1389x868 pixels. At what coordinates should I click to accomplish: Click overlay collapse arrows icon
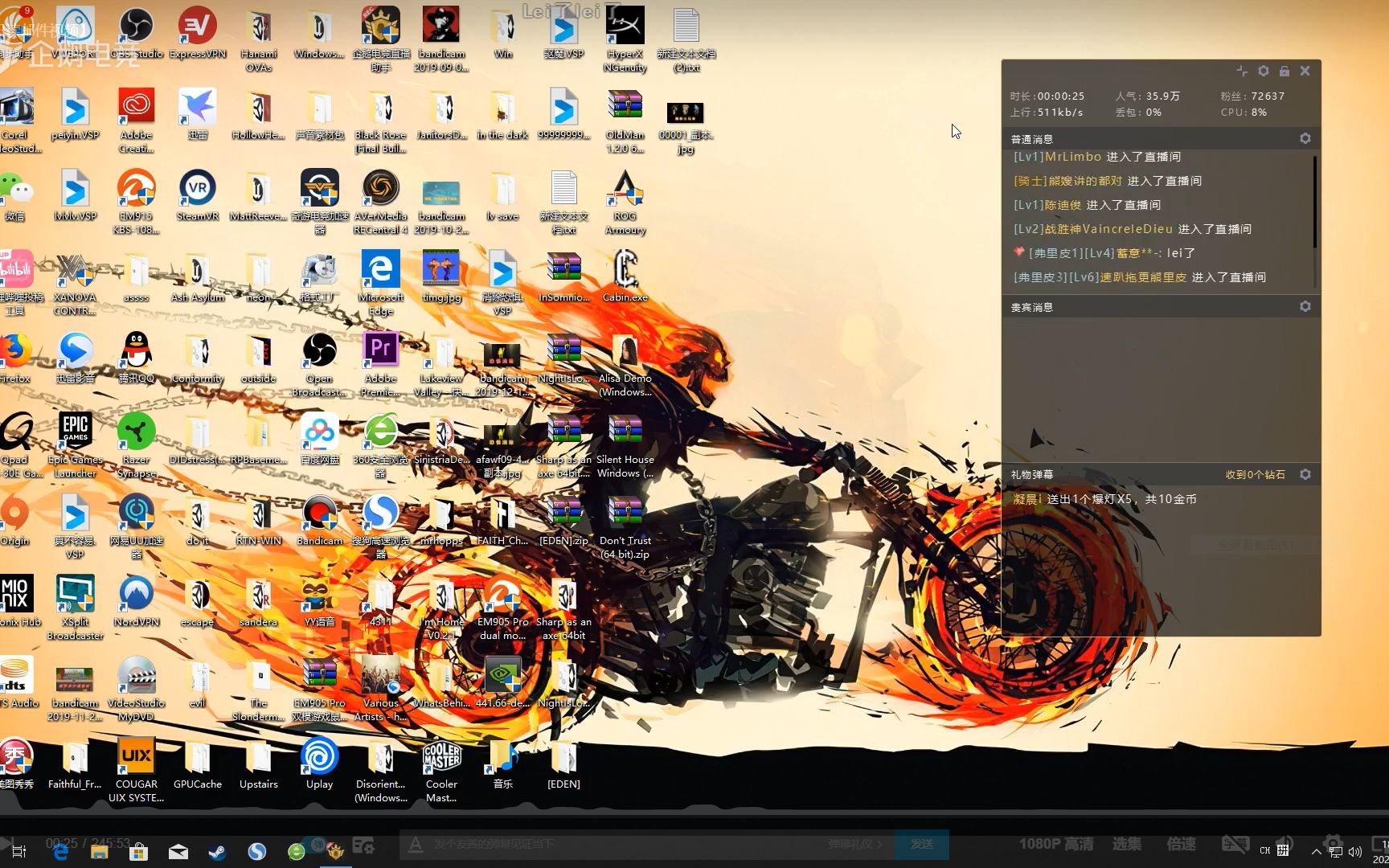1242,71
